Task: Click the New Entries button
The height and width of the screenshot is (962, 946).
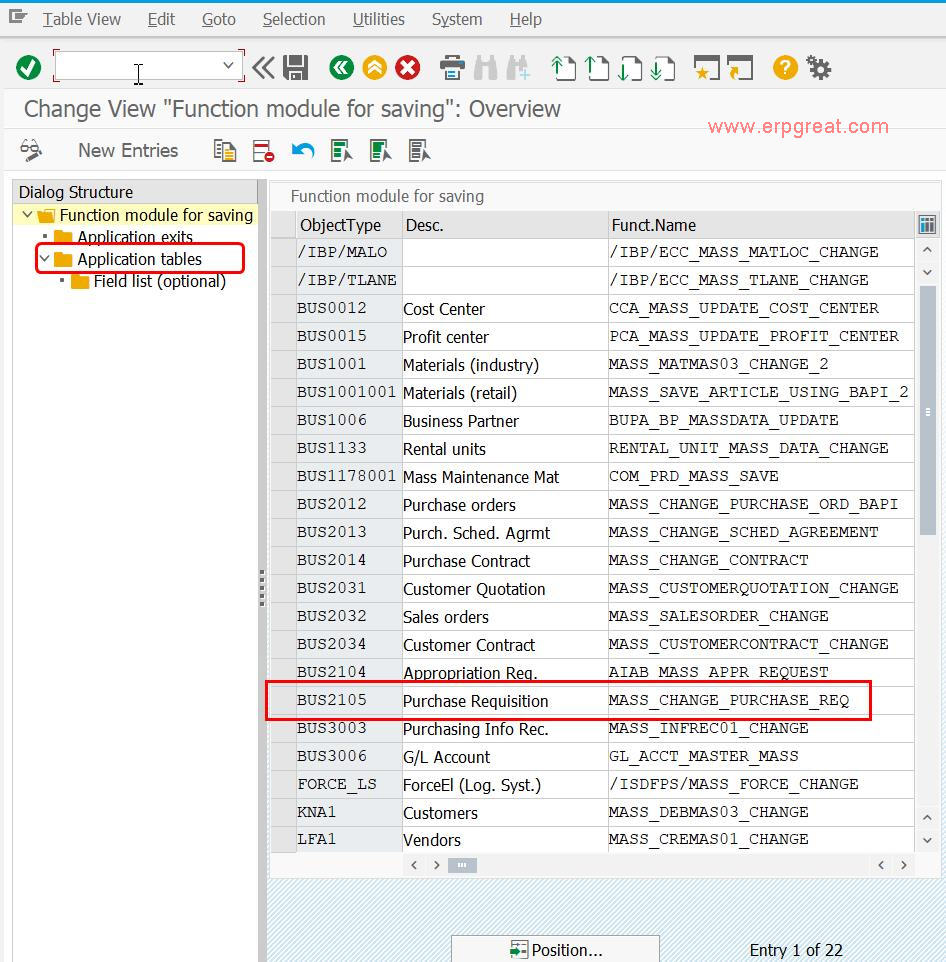Action: click(x=128, y=150)
